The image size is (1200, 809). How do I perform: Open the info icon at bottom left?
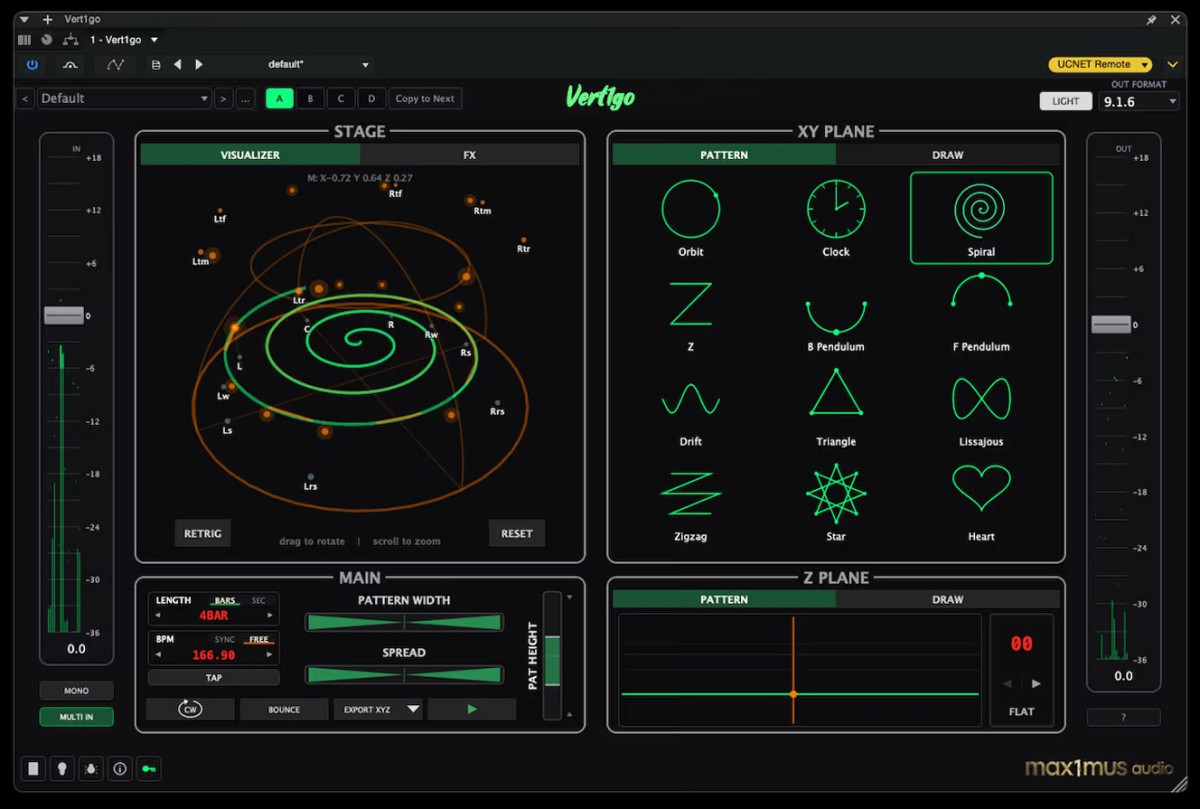click(x=120, y=769)
